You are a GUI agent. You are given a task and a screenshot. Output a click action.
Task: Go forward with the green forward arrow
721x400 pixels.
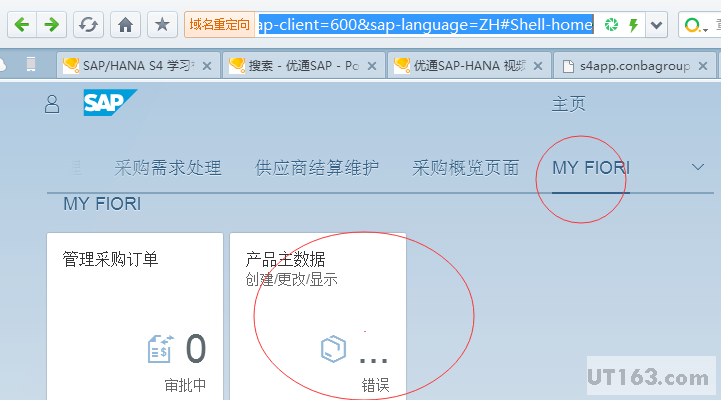(52, 24)
